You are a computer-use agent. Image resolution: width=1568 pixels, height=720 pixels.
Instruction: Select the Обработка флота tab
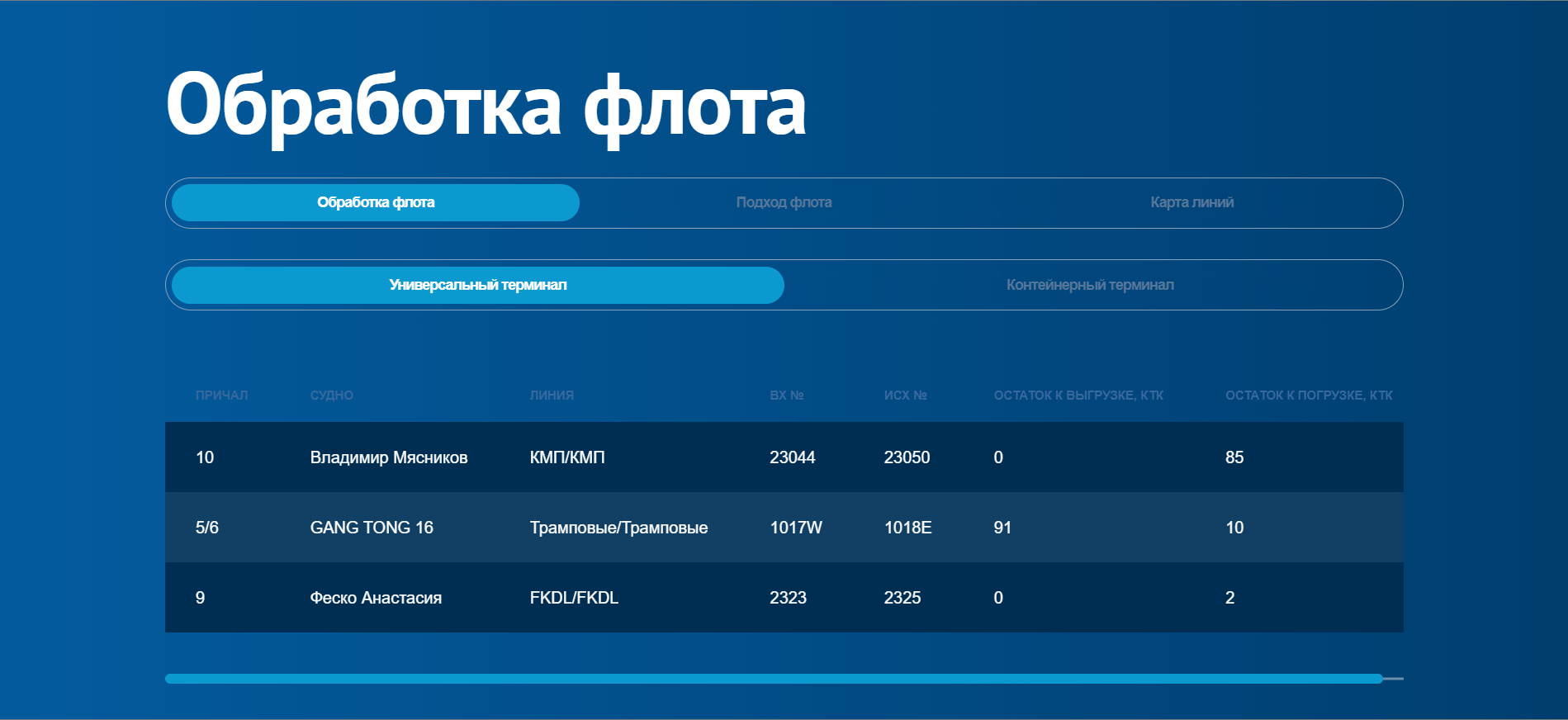tap(376, 202)
